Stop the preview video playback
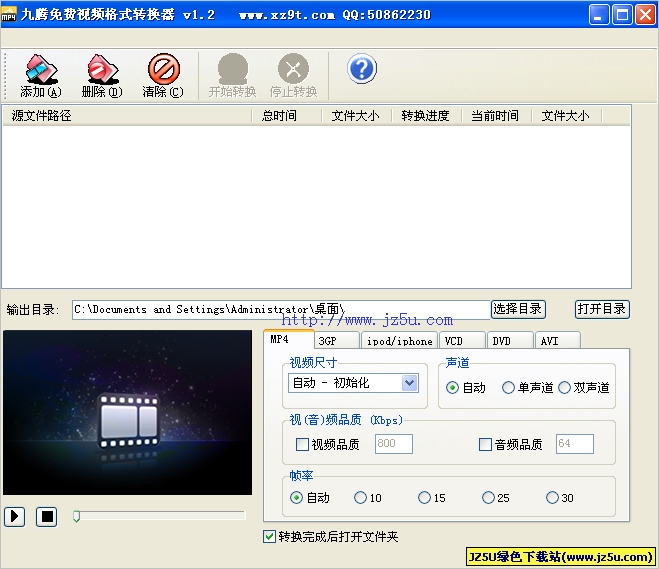659x569 pixels. [47, 516]
